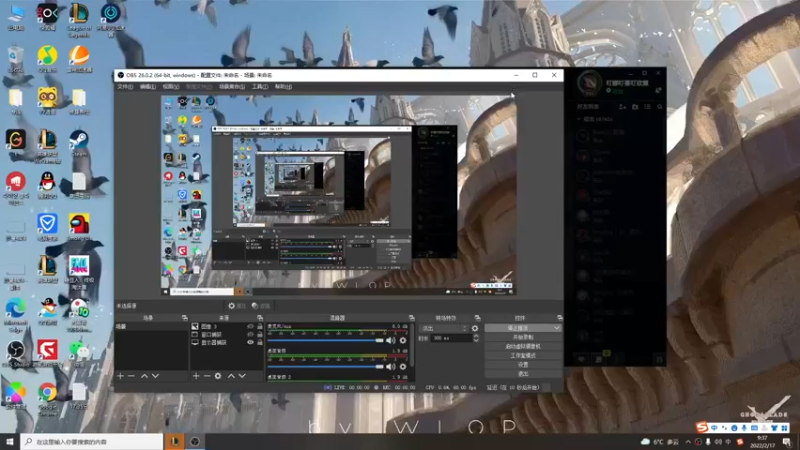The image size is (800, 450).
Task: Remove selected source with the minus icon
Action: tap(207, 376)
